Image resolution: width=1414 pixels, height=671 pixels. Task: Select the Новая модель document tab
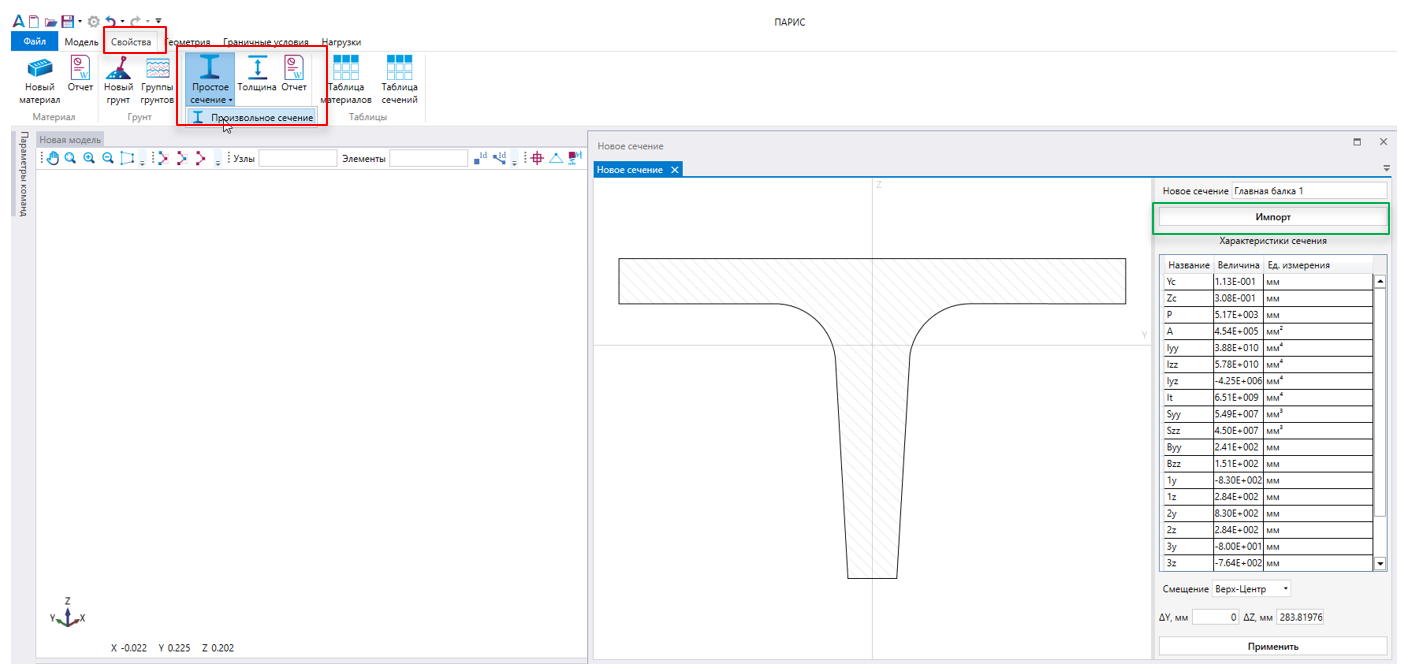(70, 140)
